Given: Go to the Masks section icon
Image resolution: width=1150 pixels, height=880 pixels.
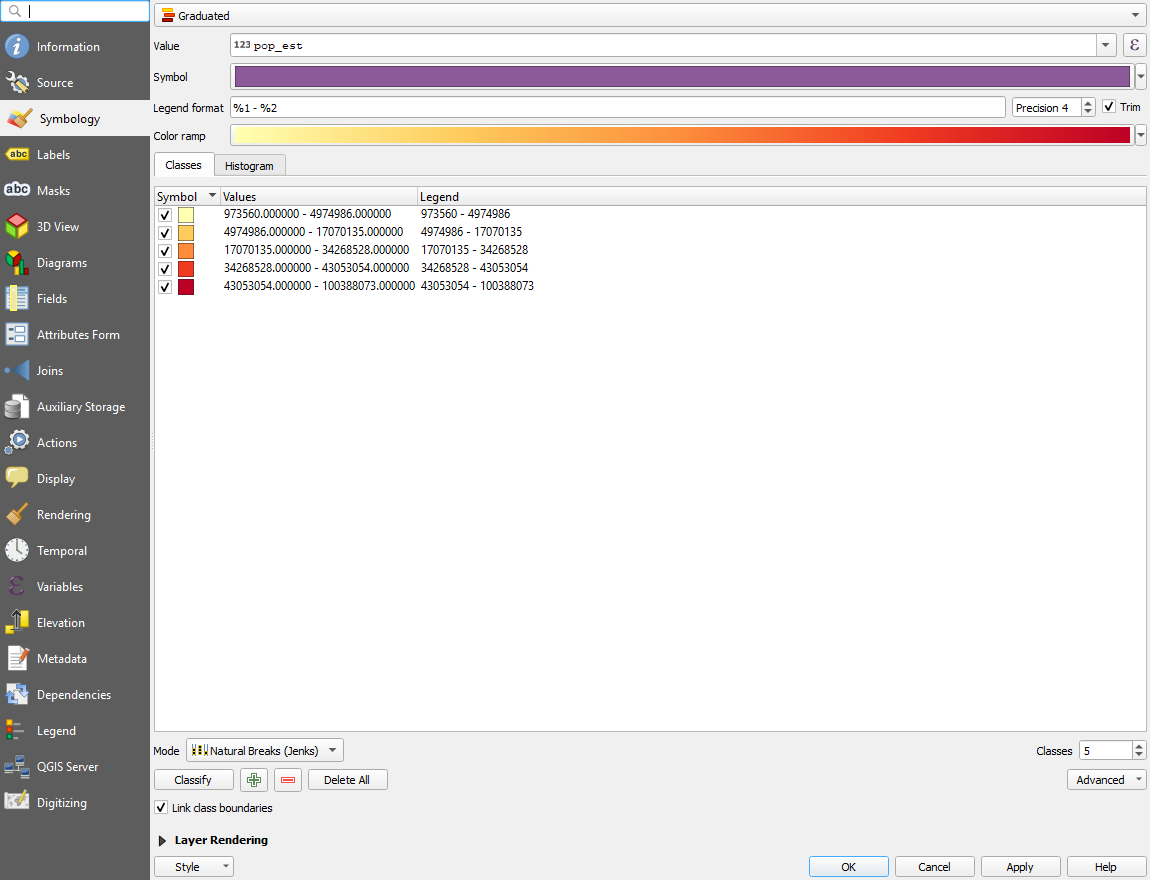Looking at the screenshot, I should (x=17, y=190).
